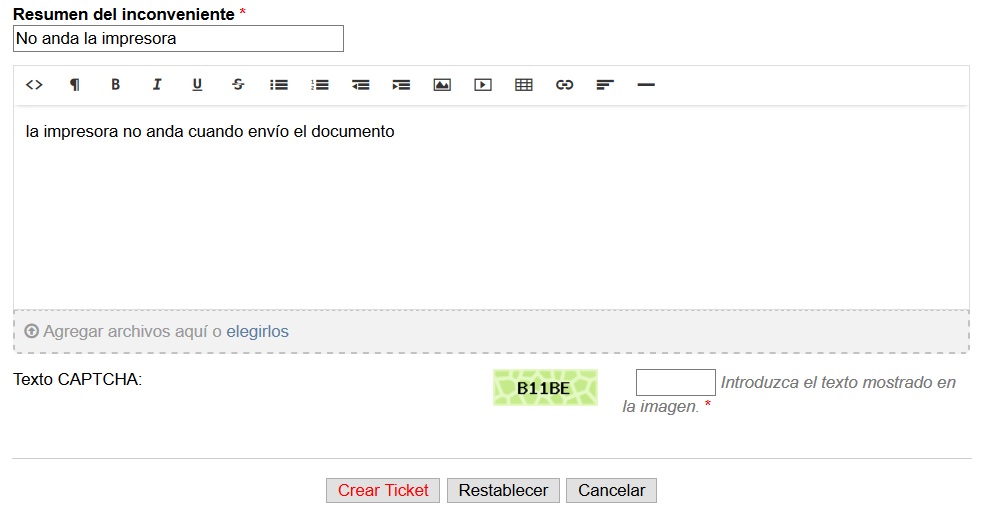Decrease indent with outdent icon

tap(361, 85)
